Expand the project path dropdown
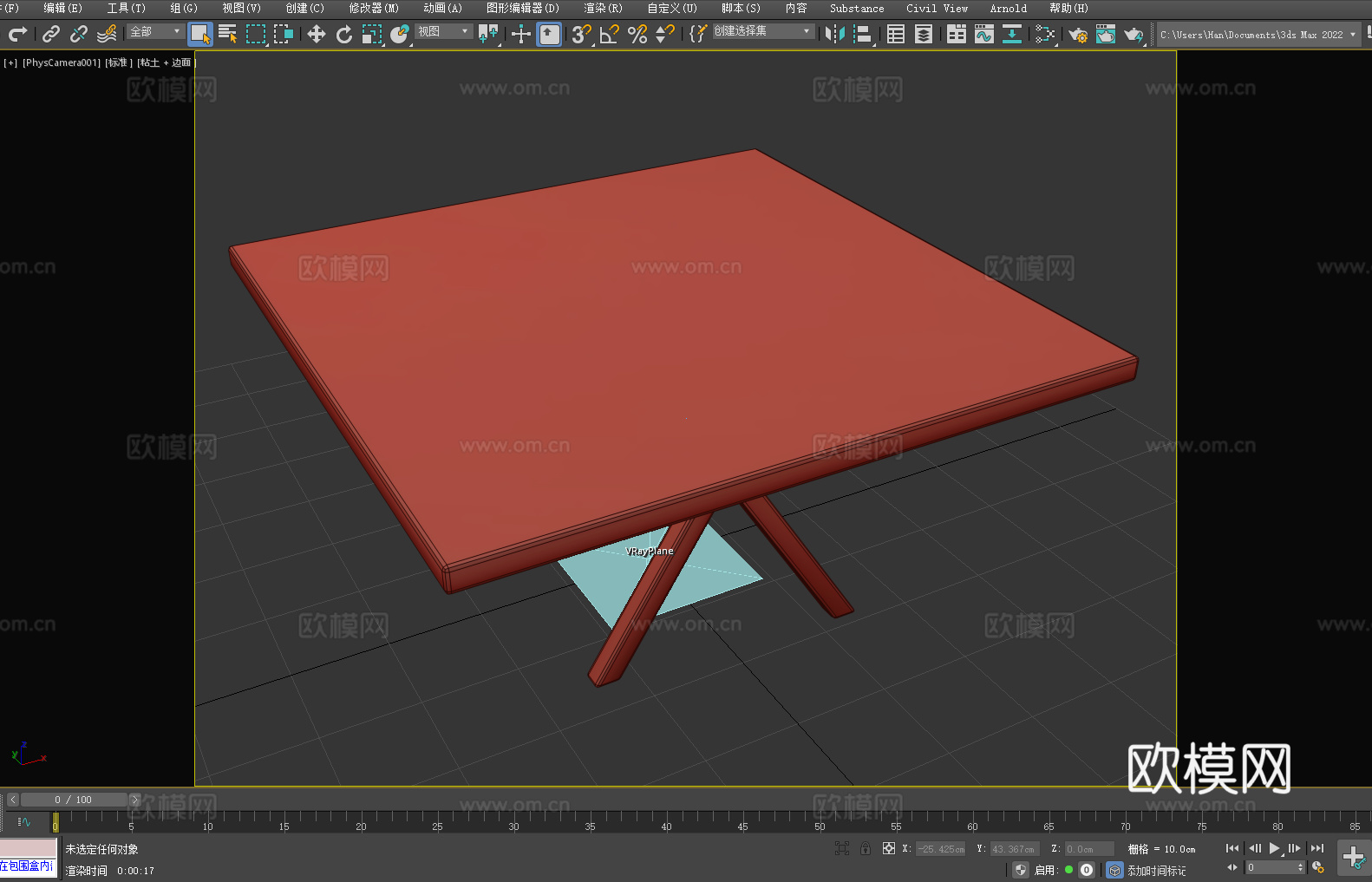Image resolution: width=1372 pixels, height=882 pixels. (1352, 35)
